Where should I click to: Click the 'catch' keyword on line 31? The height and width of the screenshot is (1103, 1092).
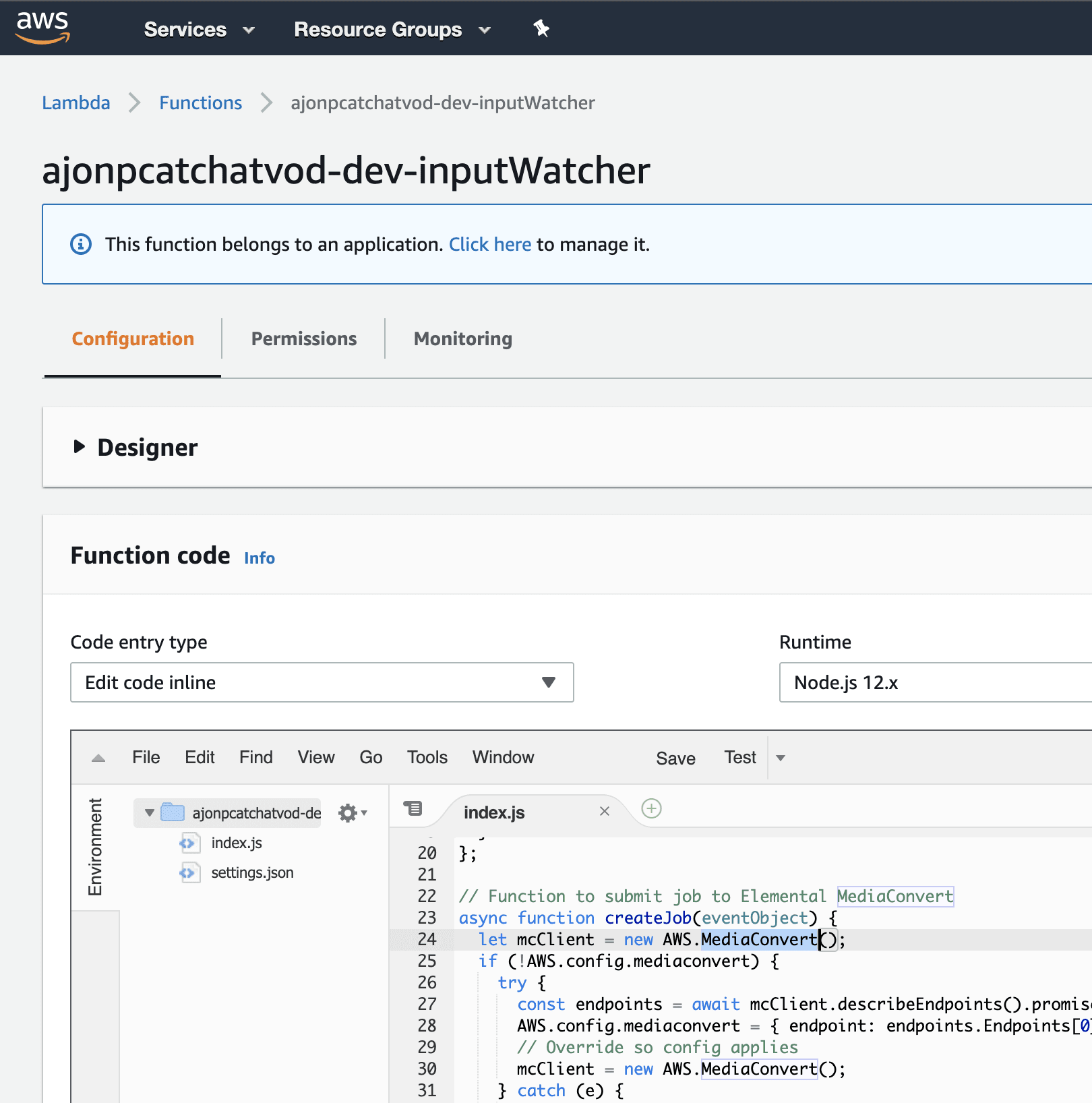541,1090
